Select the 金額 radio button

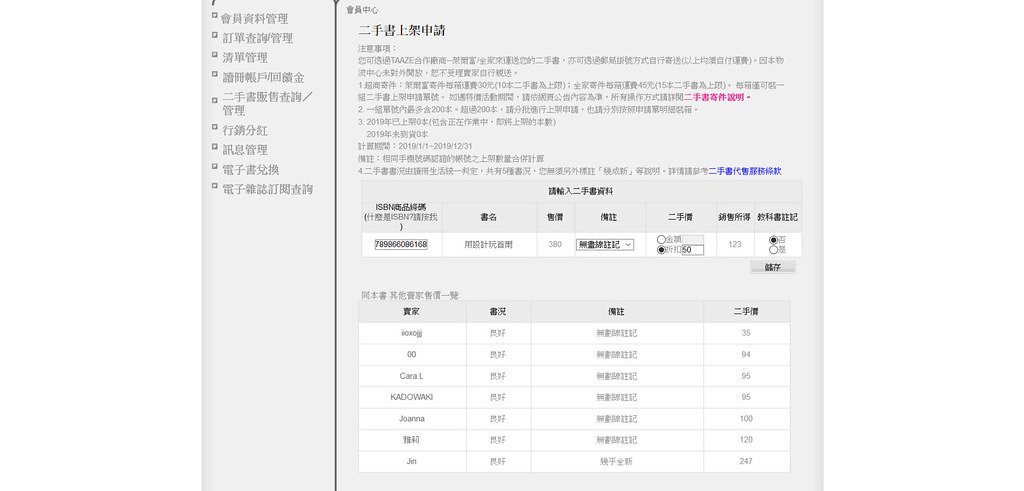point(661,240)
